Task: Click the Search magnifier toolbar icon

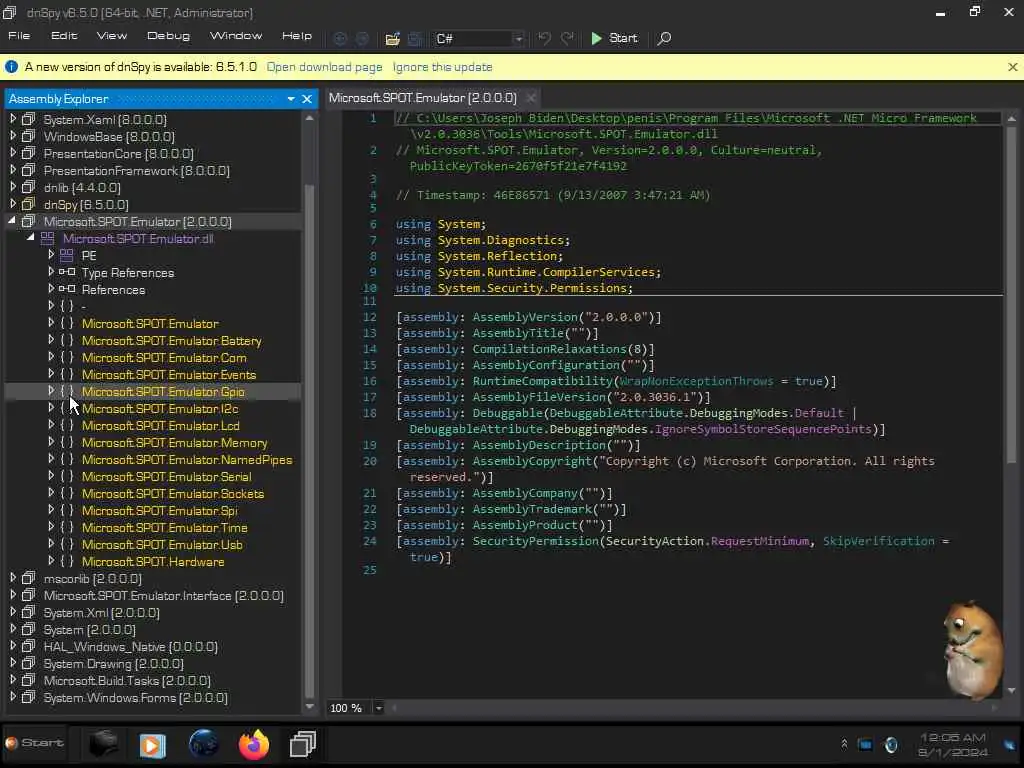Action: tap(664, 39)
